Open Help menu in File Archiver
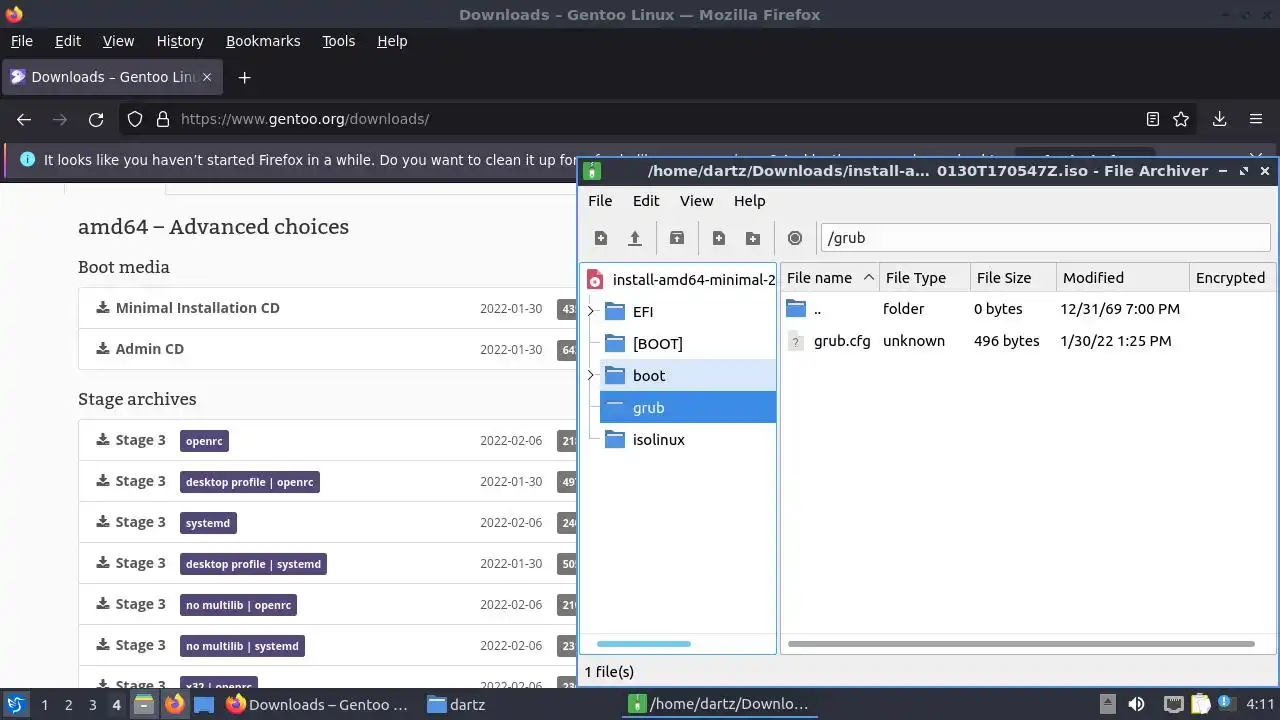Screen dimensions: 1280x720 749,201
